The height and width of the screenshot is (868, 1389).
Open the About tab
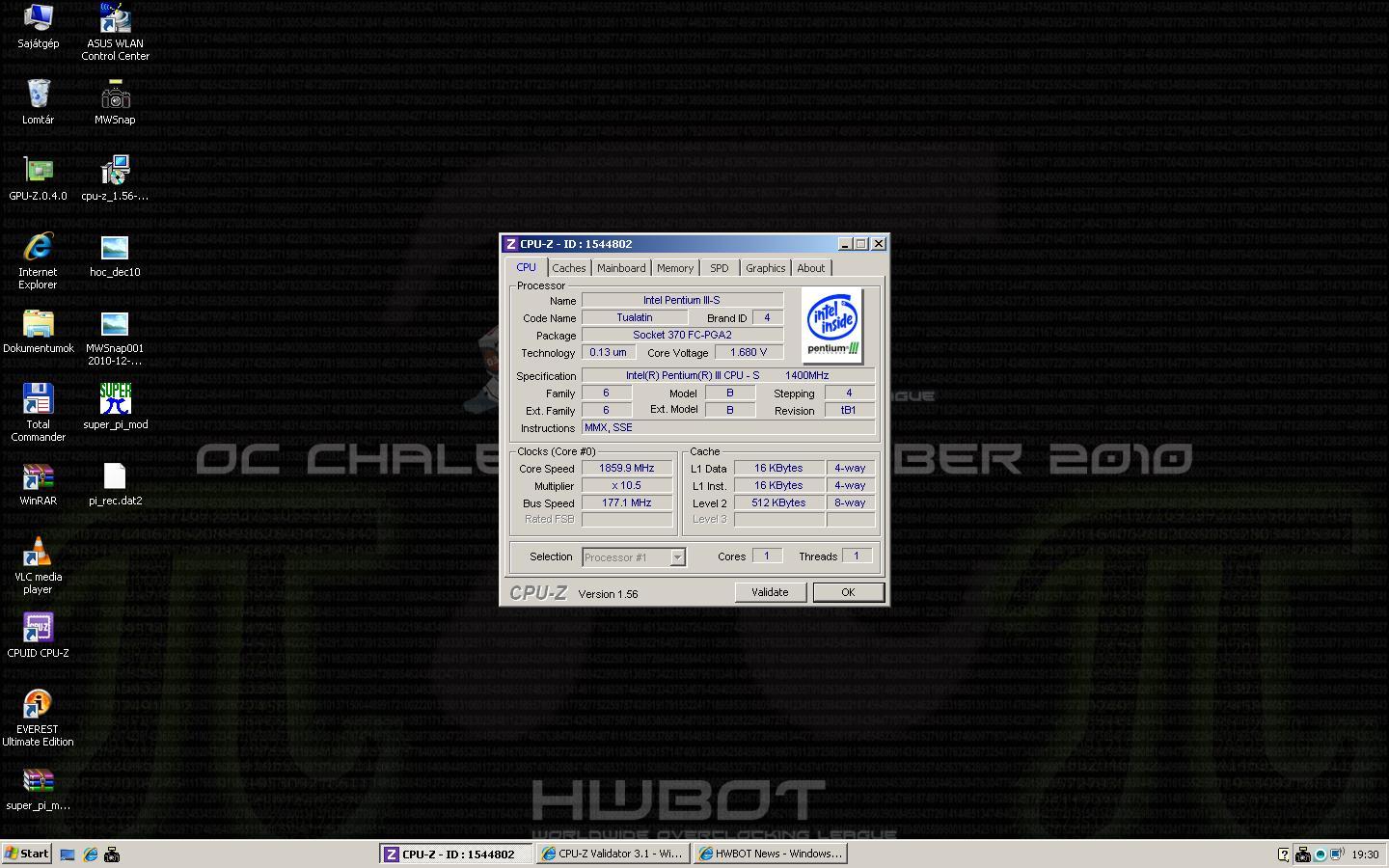pos(811,268)
